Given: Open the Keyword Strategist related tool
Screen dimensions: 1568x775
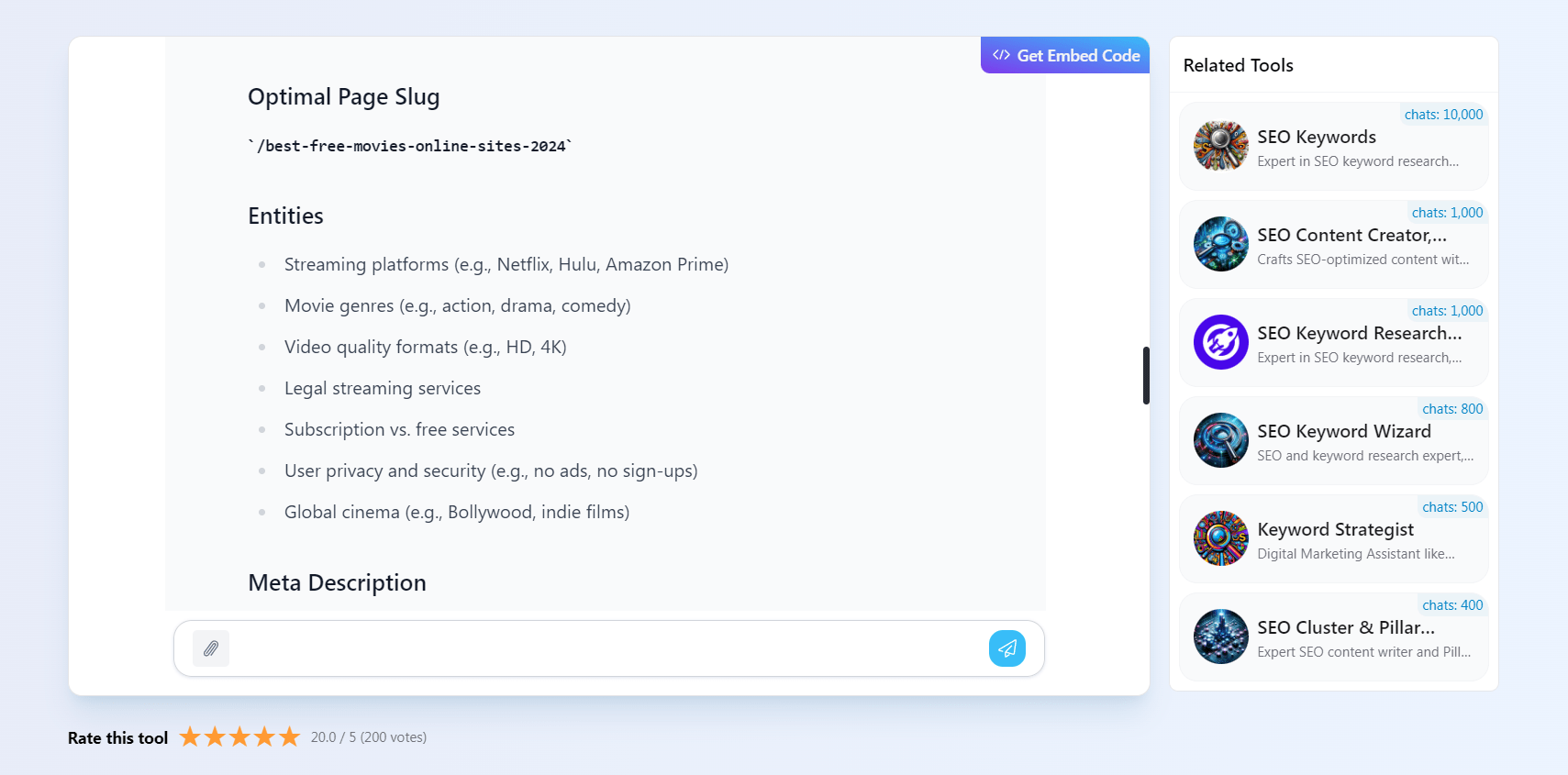Looking at the screenshot, I should (x=1332, y=538).
